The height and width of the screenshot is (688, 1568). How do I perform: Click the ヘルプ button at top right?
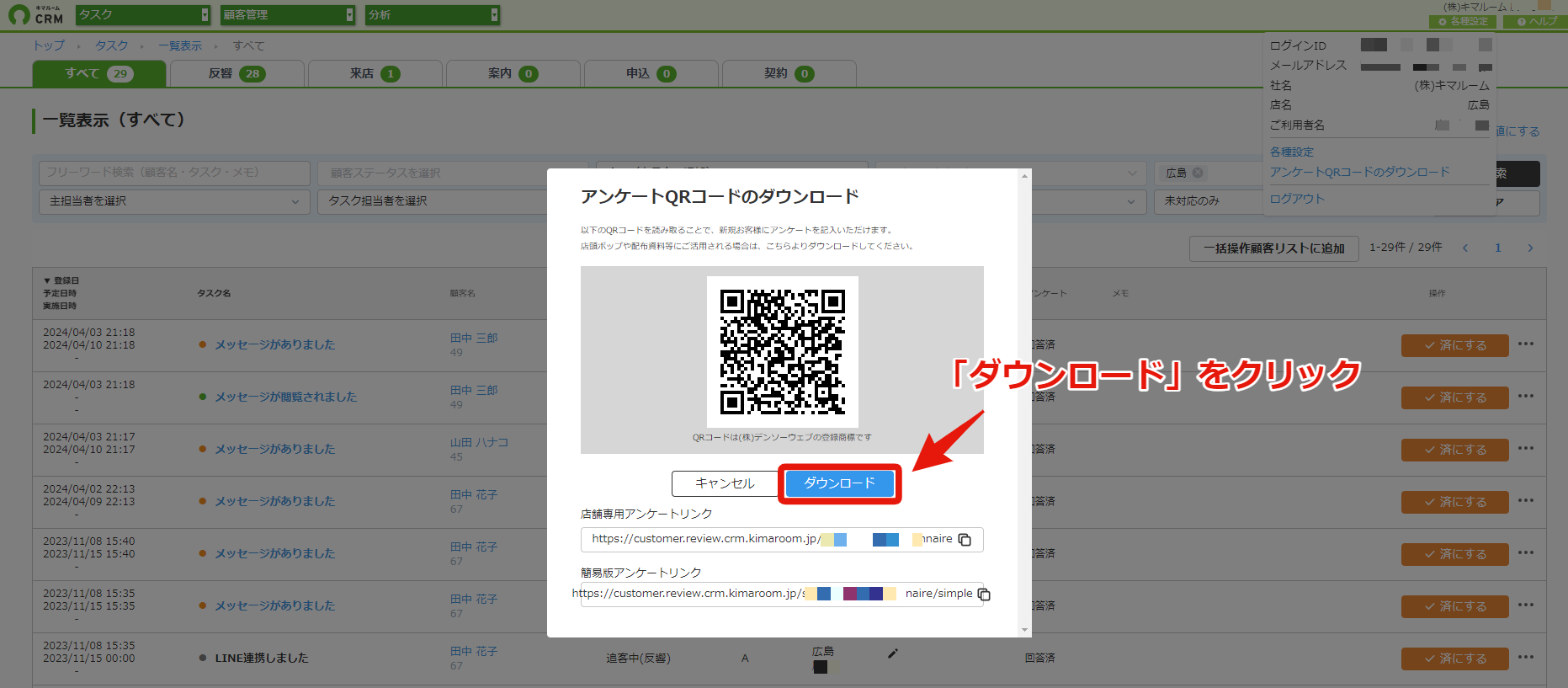pyautogui.click(x=1536, y=21)
